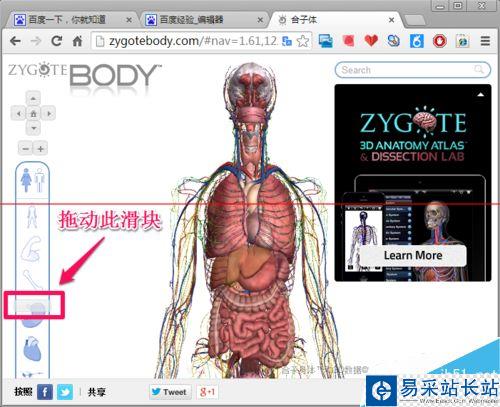Close the 合子体 tab
This screenshot has width=500, height=407.
point(392,20)
